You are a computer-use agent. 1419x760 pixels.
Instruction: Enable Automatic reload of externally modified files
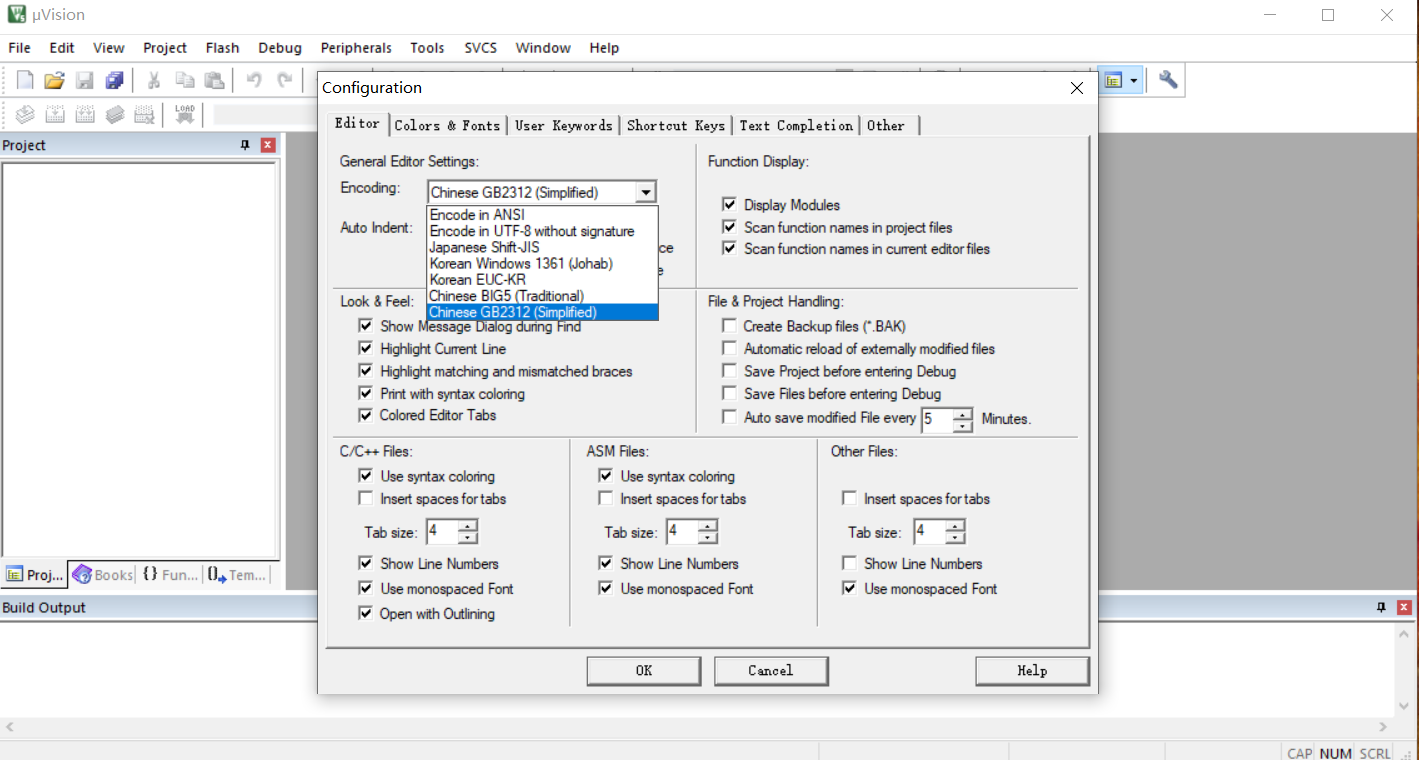click(729, 349)
